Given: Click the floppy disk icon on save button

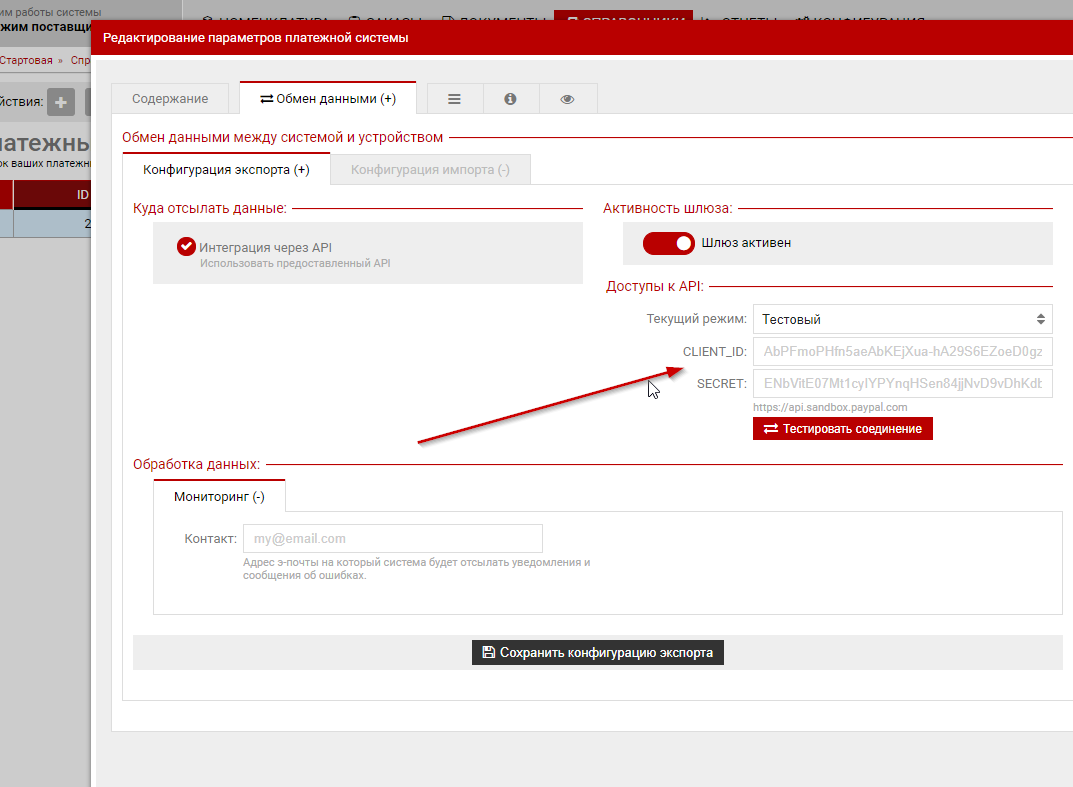Looking at the screenshot, I should [x=489, y=653].
